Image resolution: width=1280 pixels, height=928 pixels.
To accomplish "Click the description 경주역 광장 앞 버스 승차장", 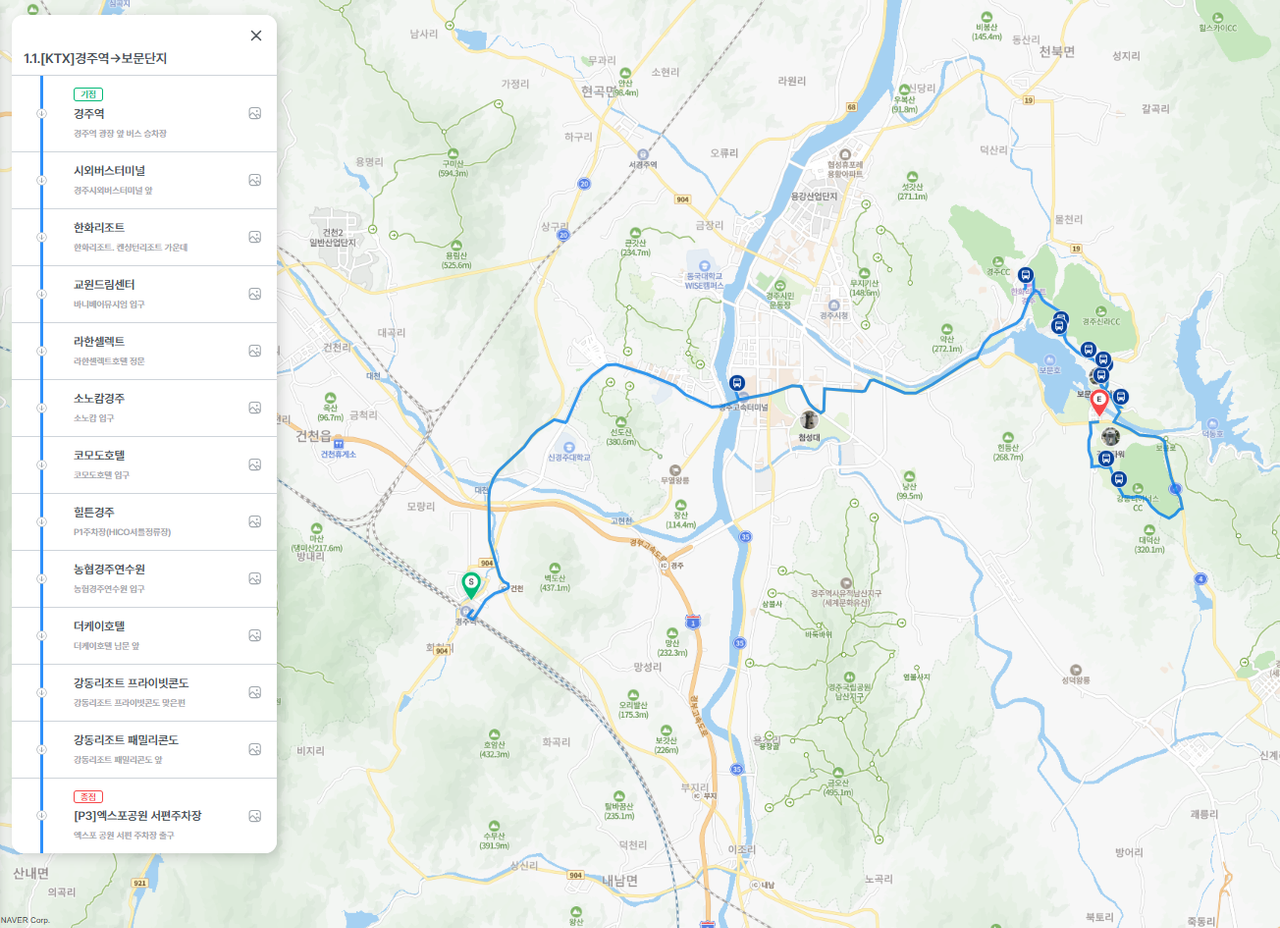I will click(x=119, y=134).
